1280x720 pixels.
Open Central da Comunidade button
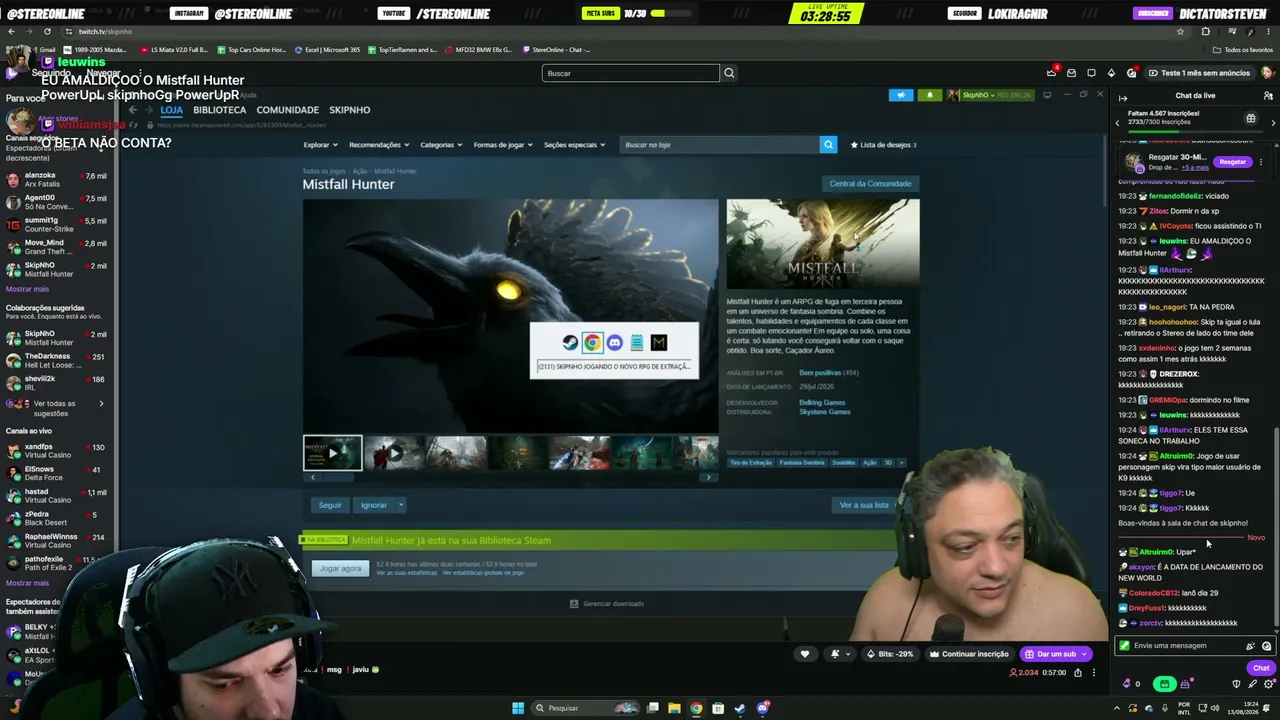coord(870,184)
